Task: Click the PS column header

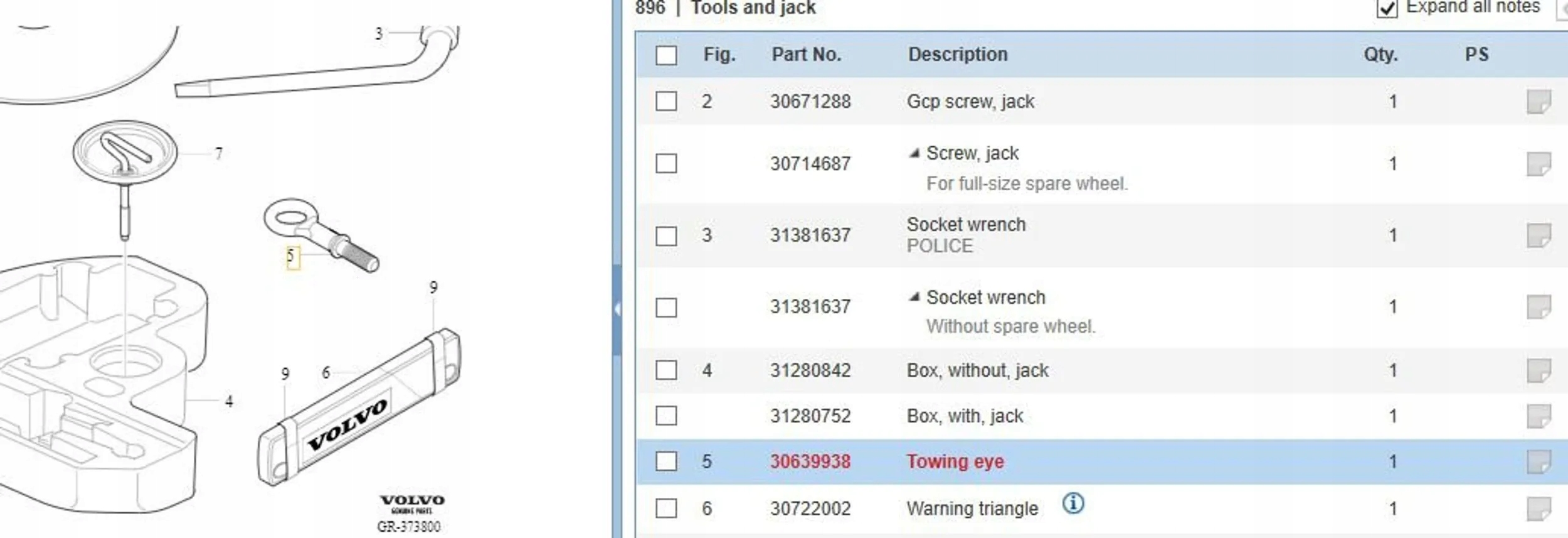Action: click(x=1476, y=55)
